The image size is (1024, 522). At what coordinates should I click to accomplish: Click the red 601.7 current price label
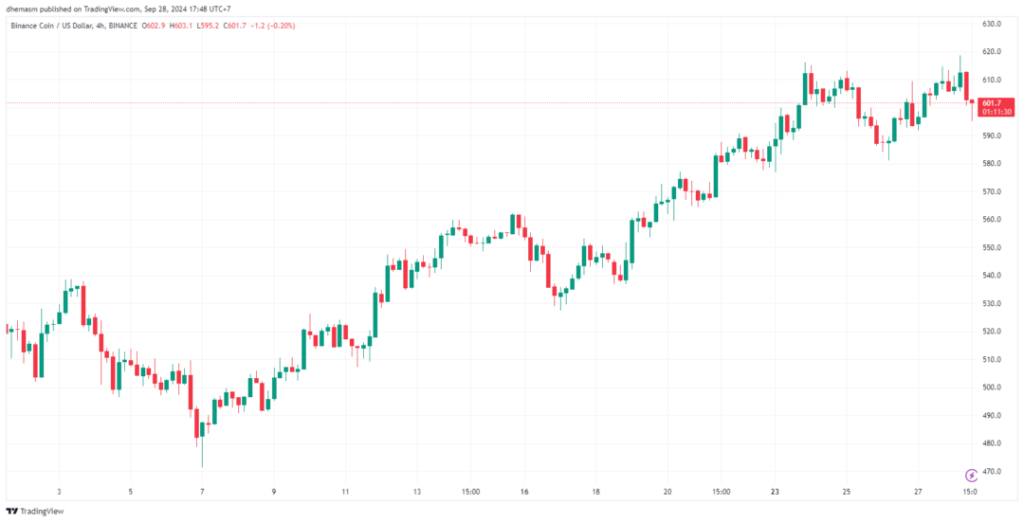[x=989, y=103]
